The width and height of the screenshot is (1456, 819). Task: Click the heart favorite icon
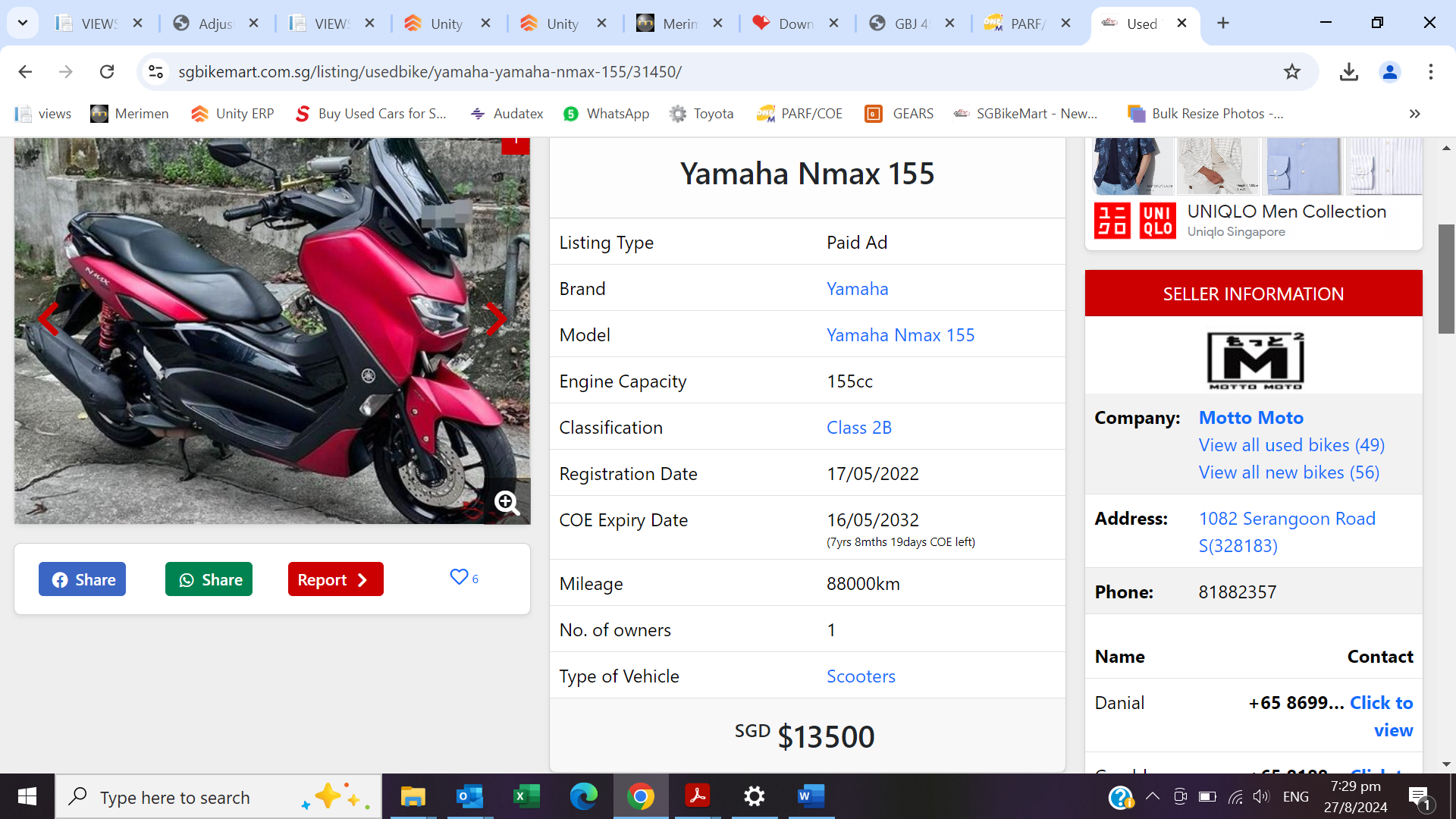459,577
